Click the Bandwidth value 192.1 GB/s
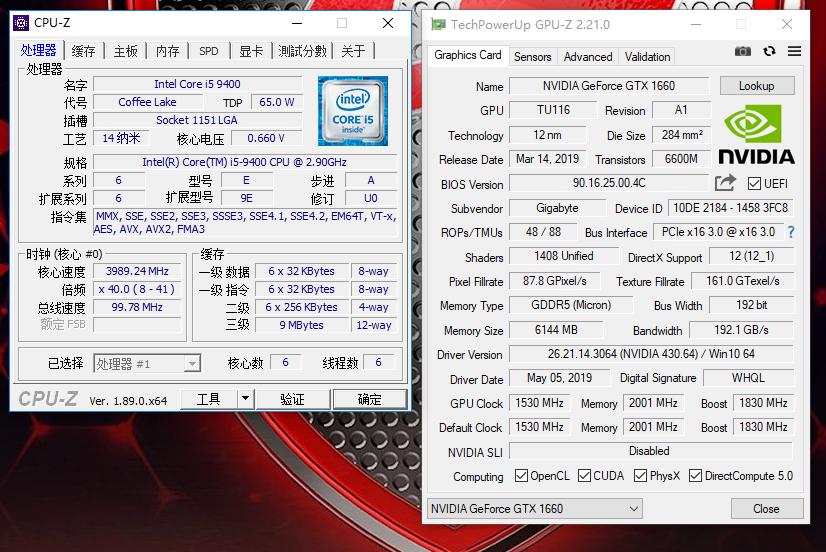Viewport: 826px width, 552px height. [x=741, y=330]
